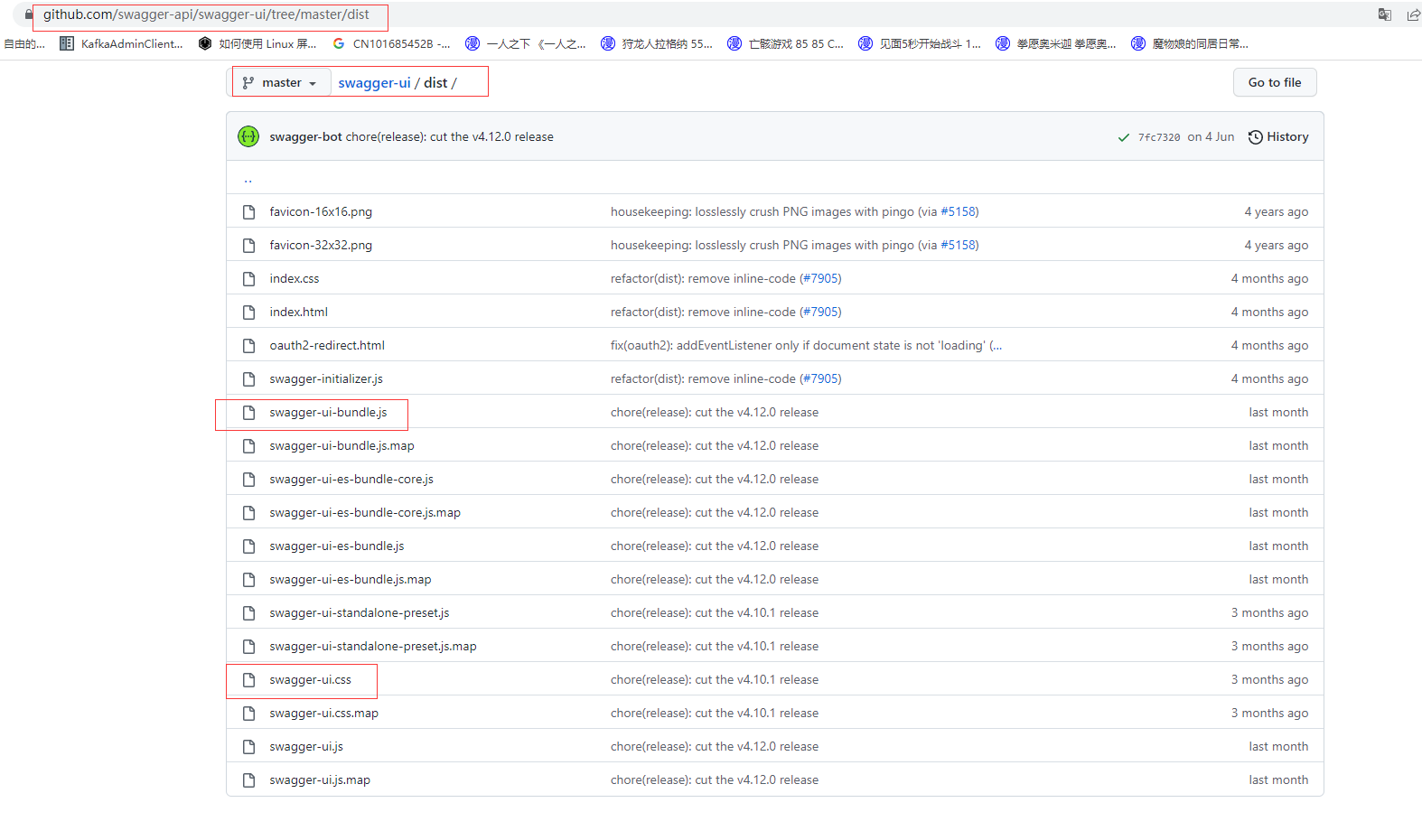Image resolution: width=1422 pixels, height=840 pixels.
Task: Open favicon-16x16.png file
Action: click(x=321, y=212)
